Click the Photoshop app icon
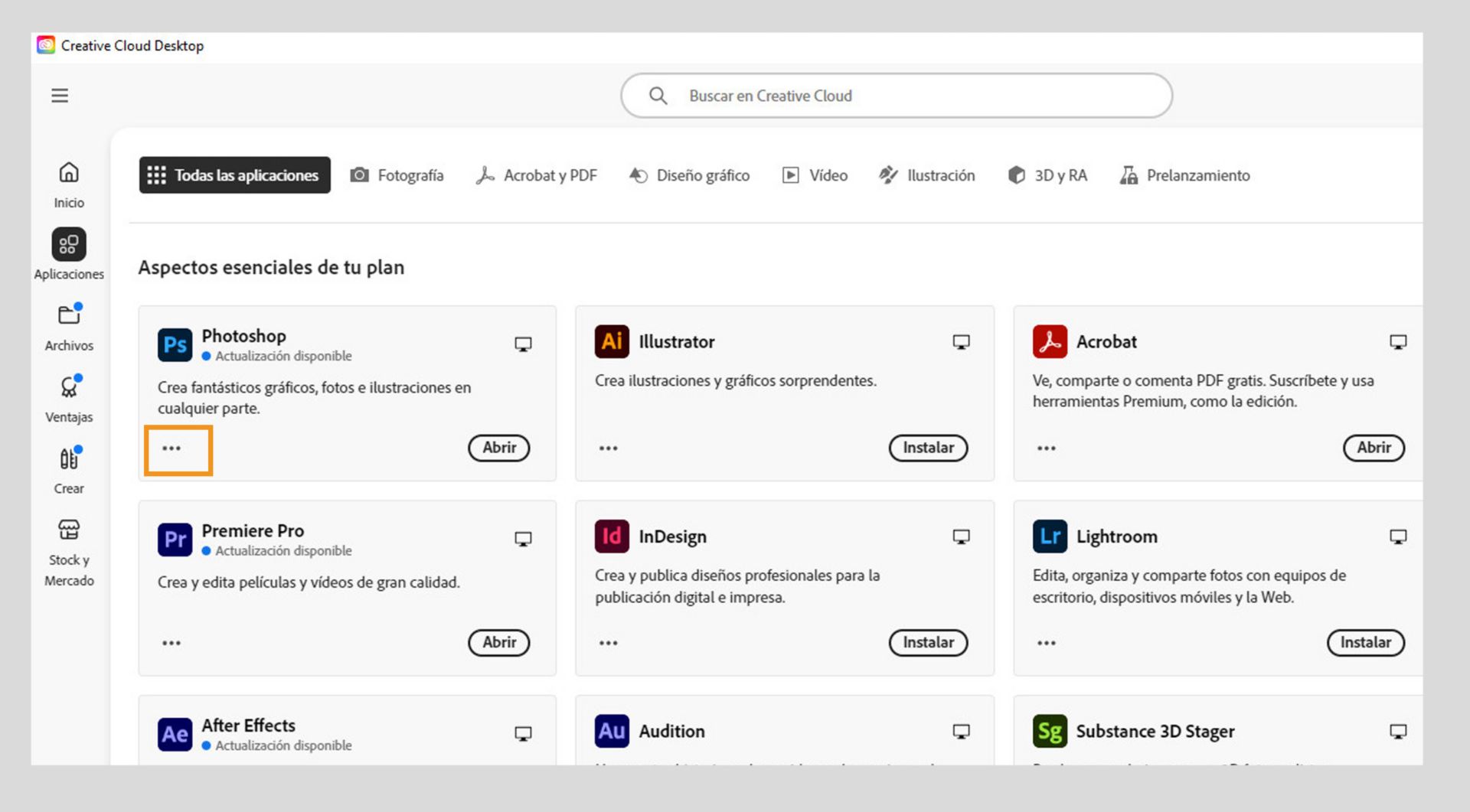The height and width of the screenshot is (812, 1470). pyautogui.click(x=175, y=344)
